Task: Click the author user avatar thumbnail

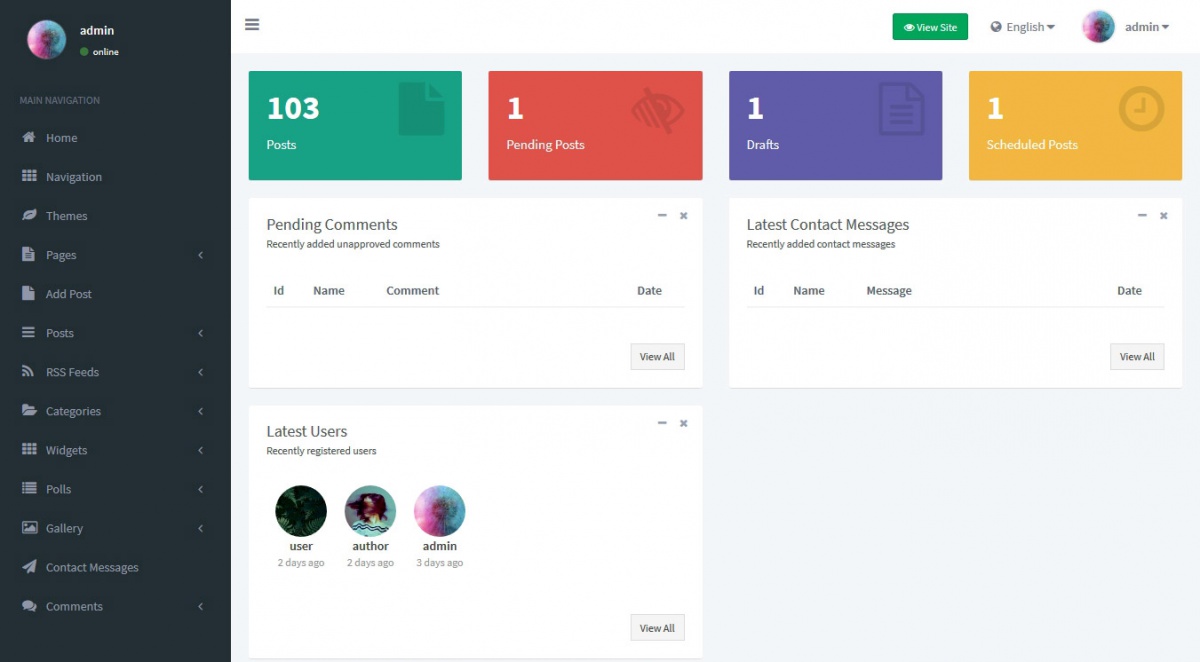Action: 370,511
